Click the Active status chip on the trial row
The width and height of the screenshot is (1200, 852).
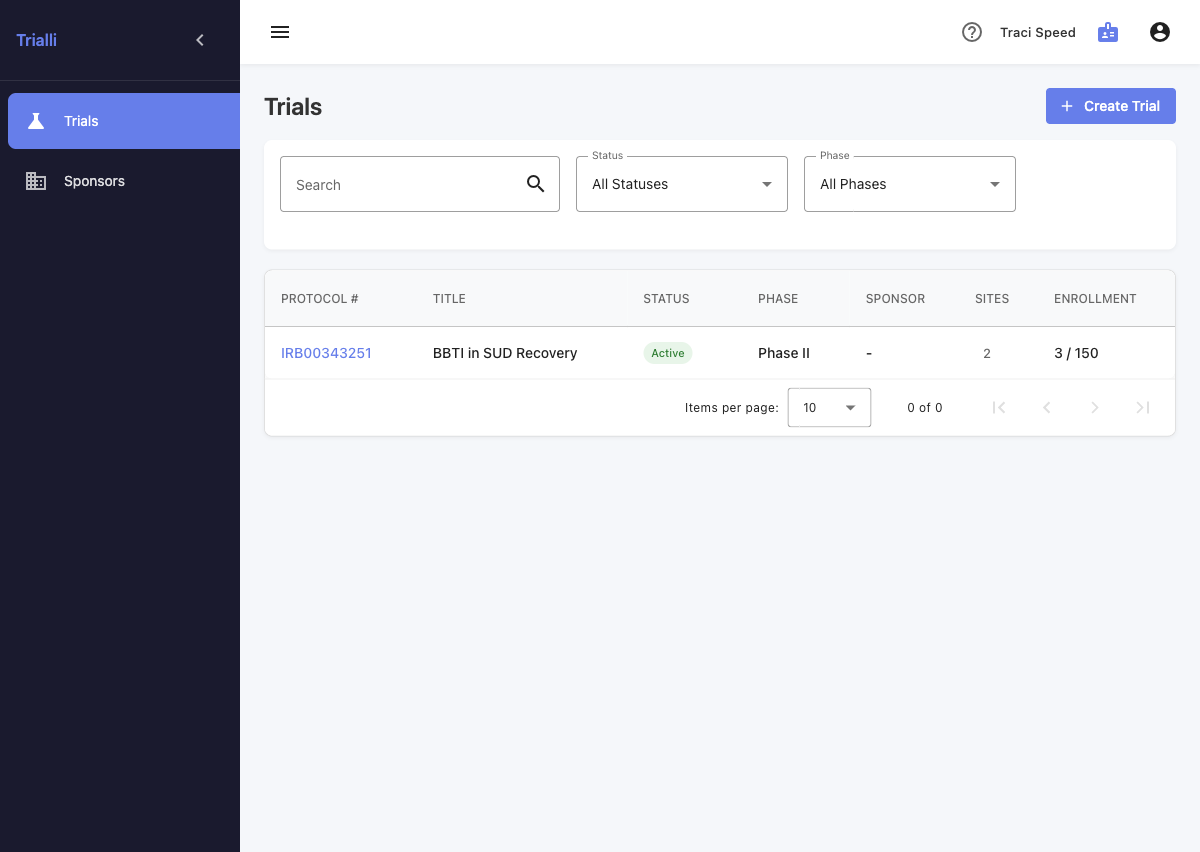tap(667, 353)
